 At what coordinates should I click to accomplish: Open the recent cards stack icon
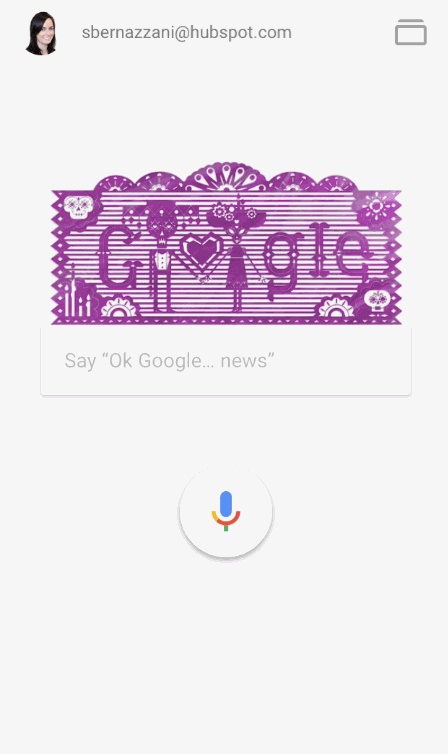pyautogui.click(x=411, y=33)
